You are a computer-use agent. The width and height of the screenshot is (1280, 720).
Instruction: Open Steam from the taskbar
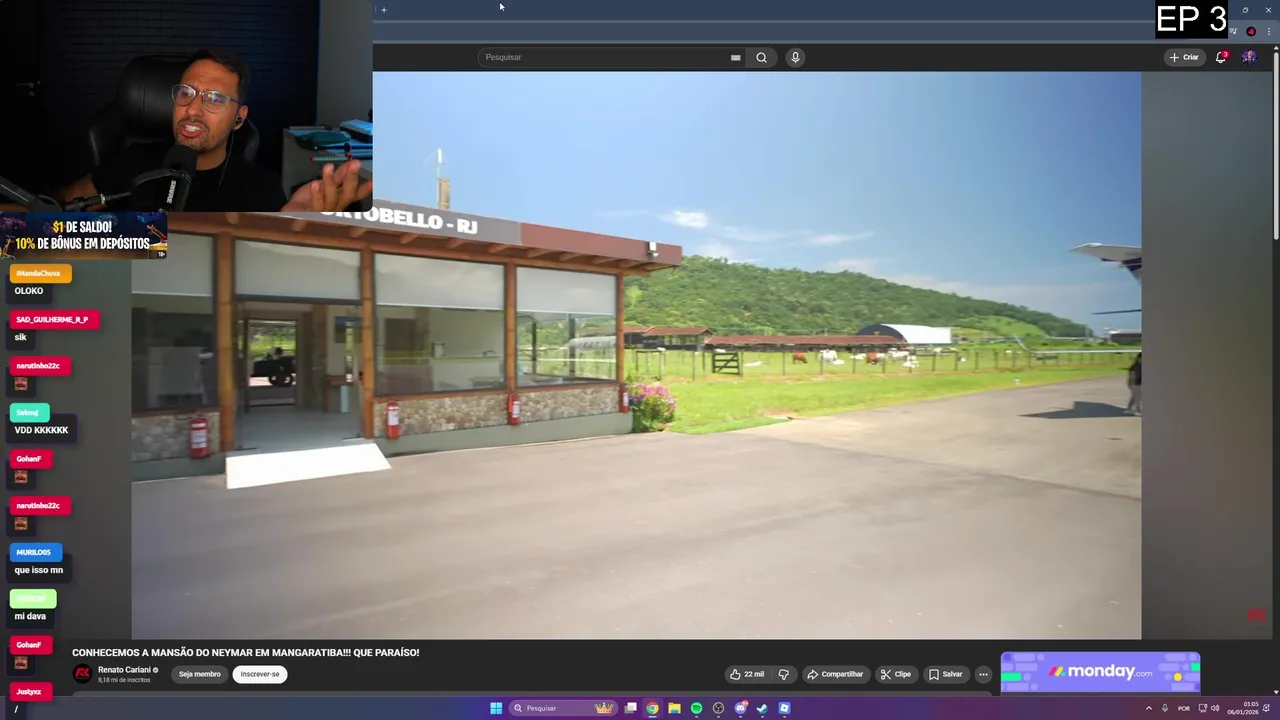coord(762,708)
